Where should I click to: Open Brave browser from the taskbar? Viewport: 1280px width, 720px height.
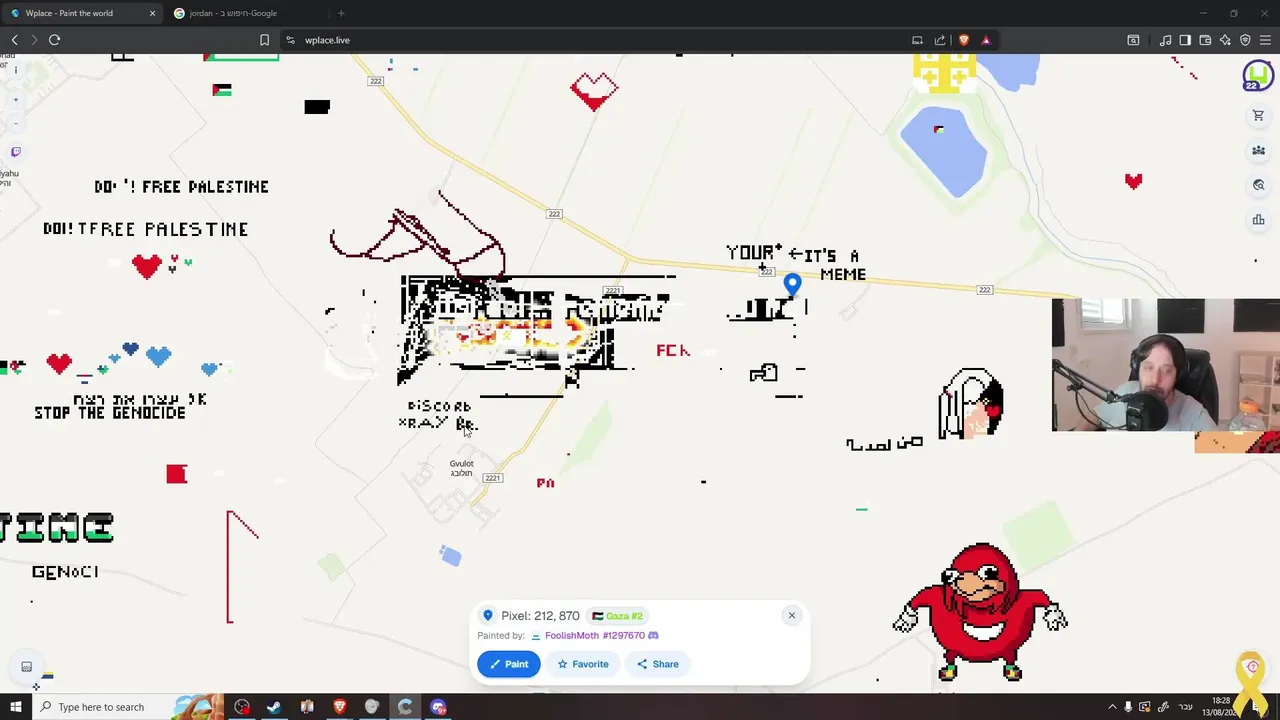[x=340, y=707]
